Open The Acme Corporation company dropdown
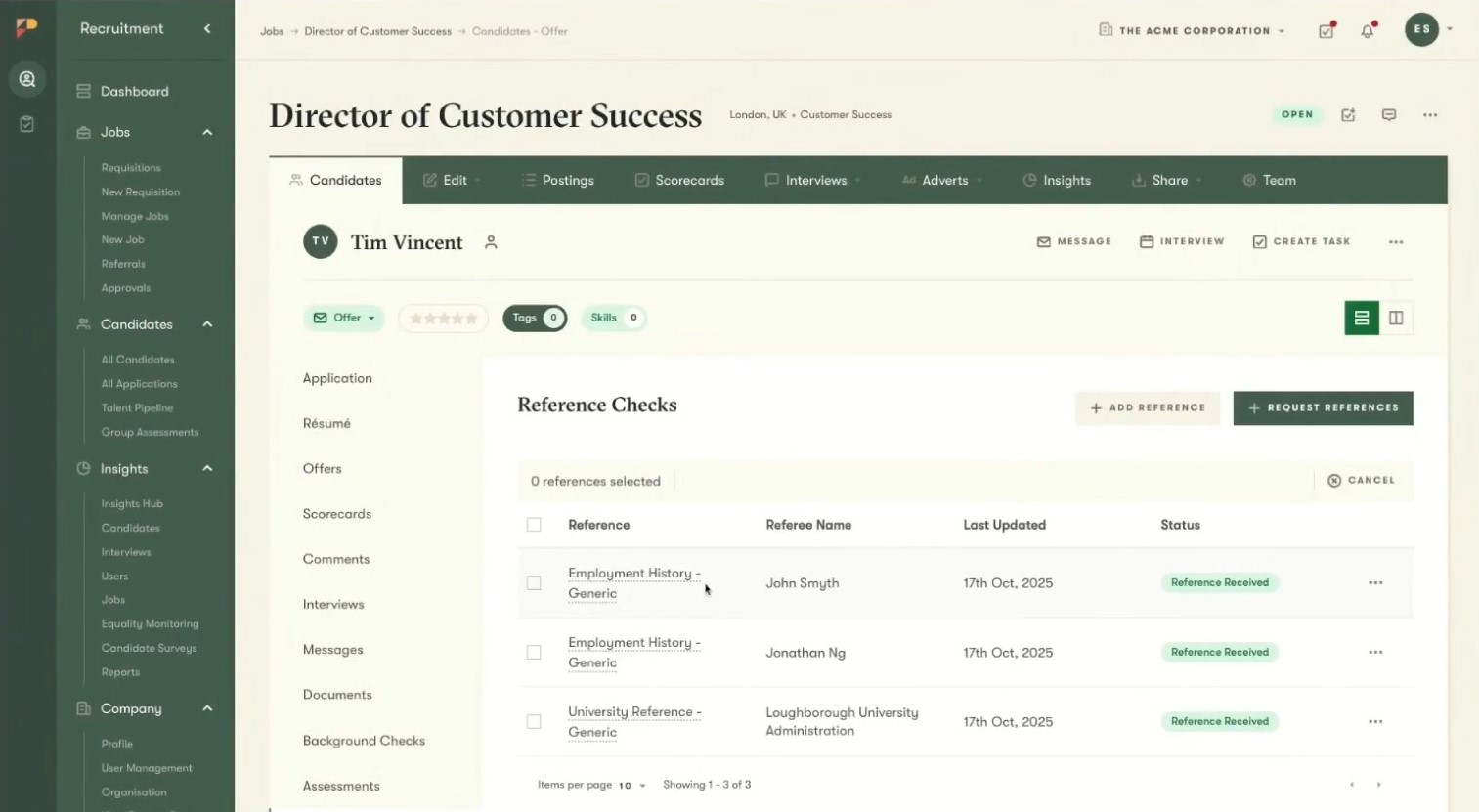The width and height of the screenshot is (1479, 812). click(1192, 31)
